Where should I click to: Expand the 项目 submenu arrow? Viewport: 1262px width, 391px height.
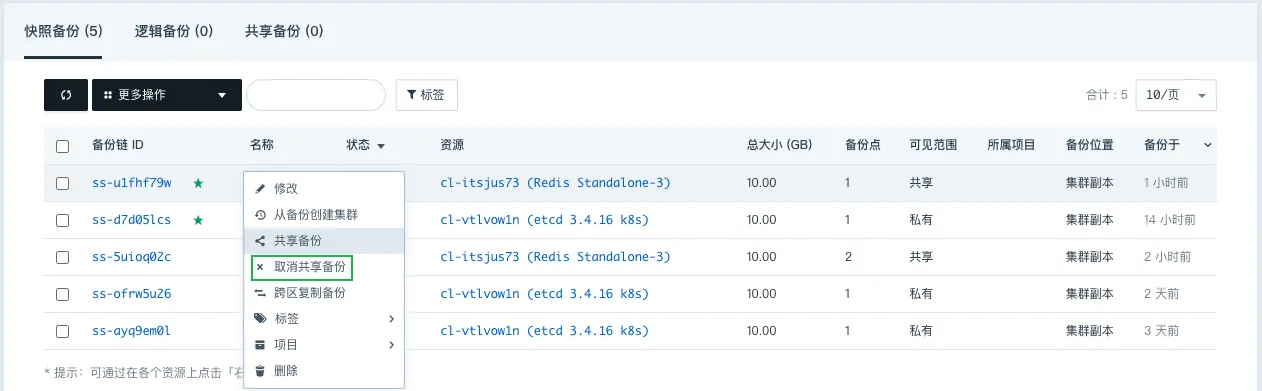point(391,345)
